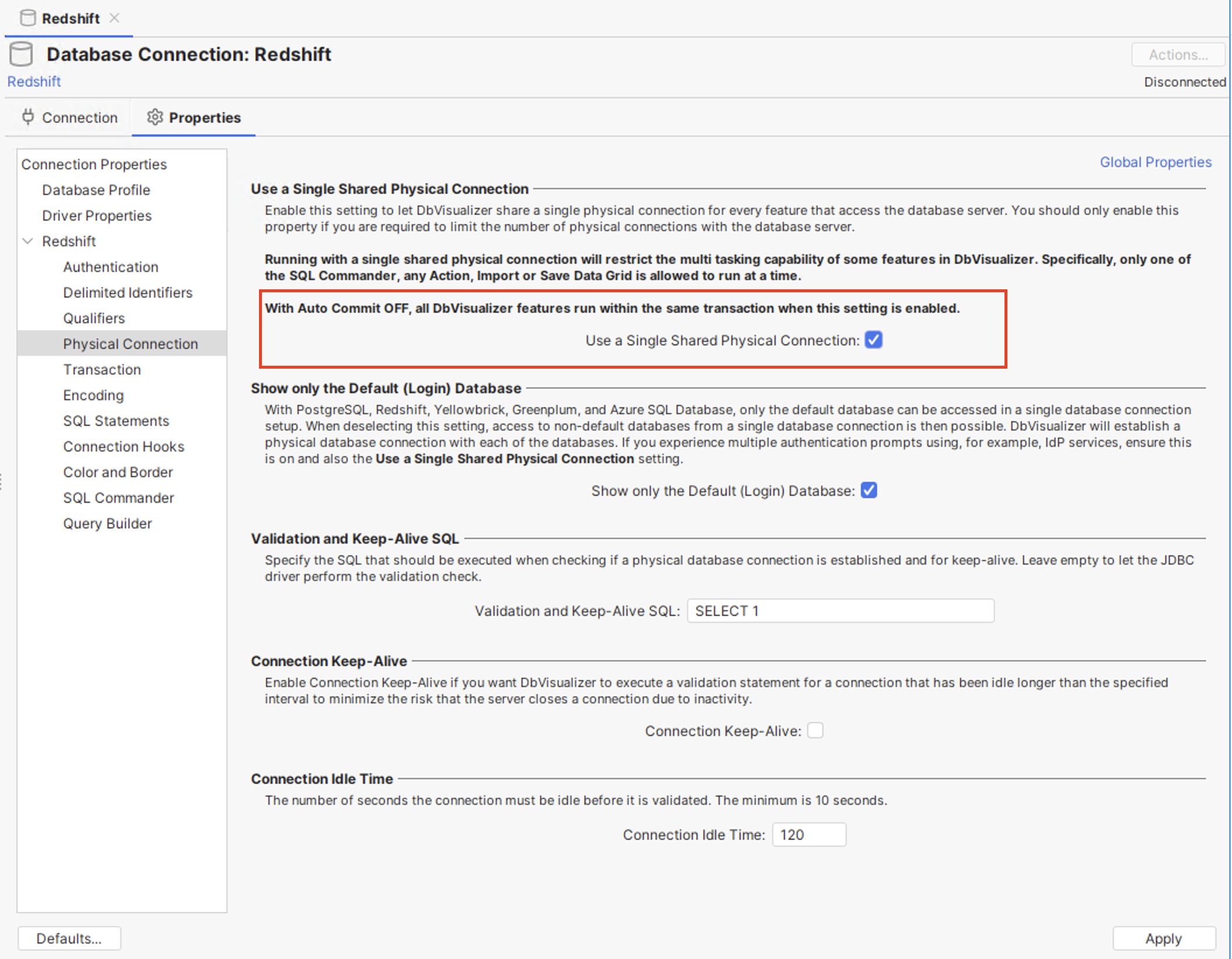Screen dimensions: 1232x959
Task: Click the large database icon beside the title
Action: (22, 54)
